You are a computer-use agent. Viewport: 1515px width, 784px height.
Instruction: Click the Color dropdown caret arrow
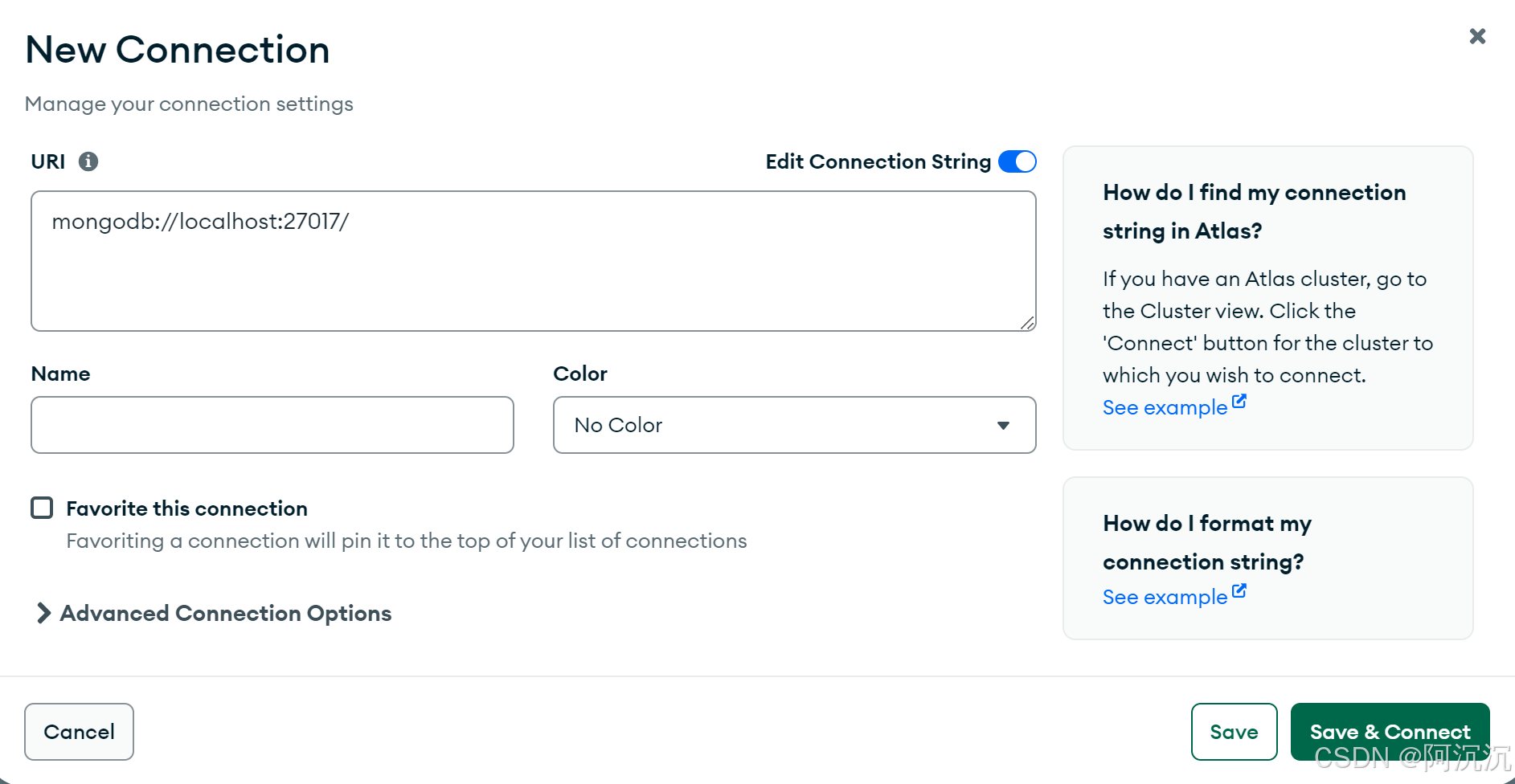point(1003,425)
